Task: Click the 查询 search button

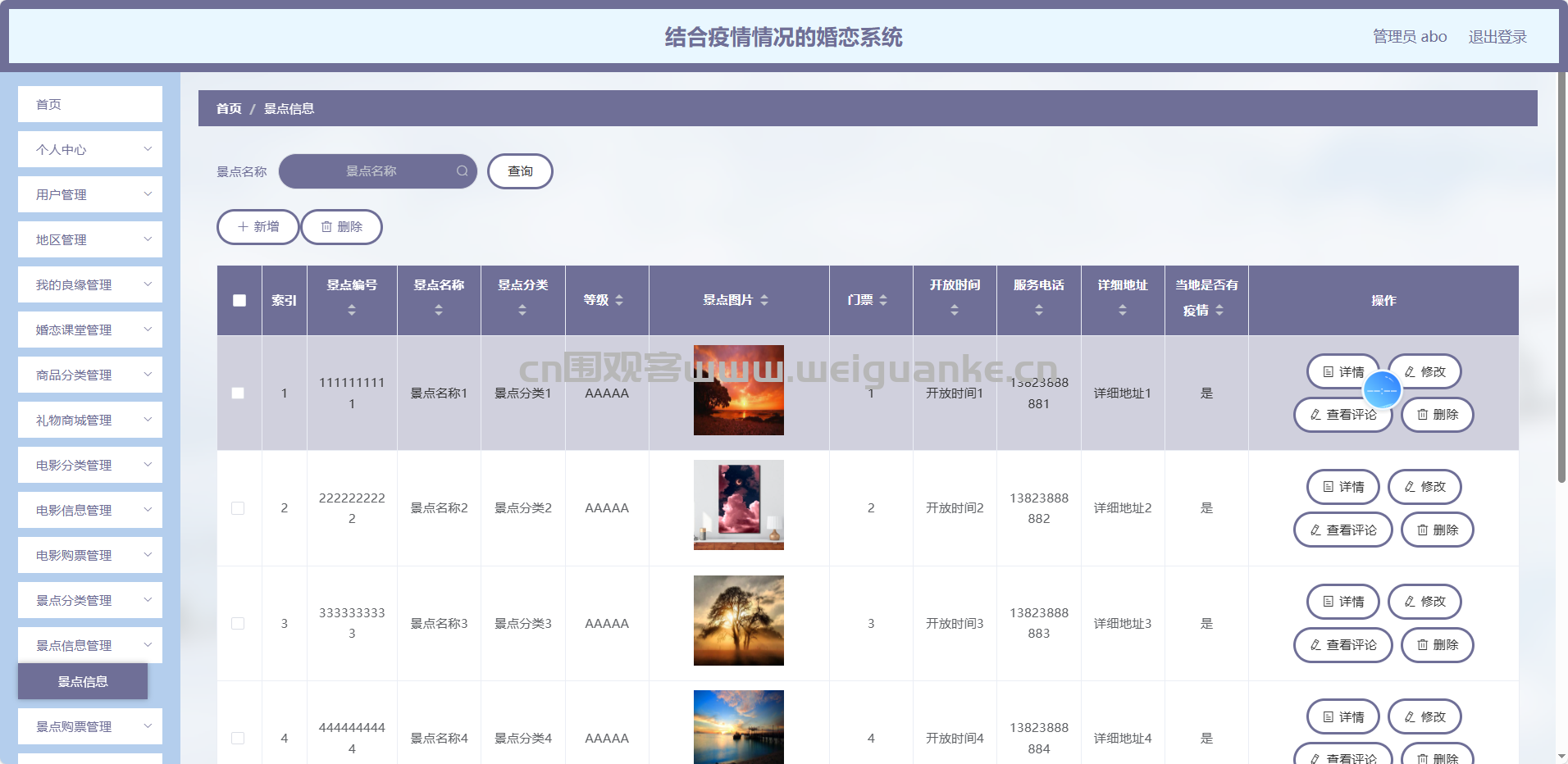Action: tap(520, 171)
